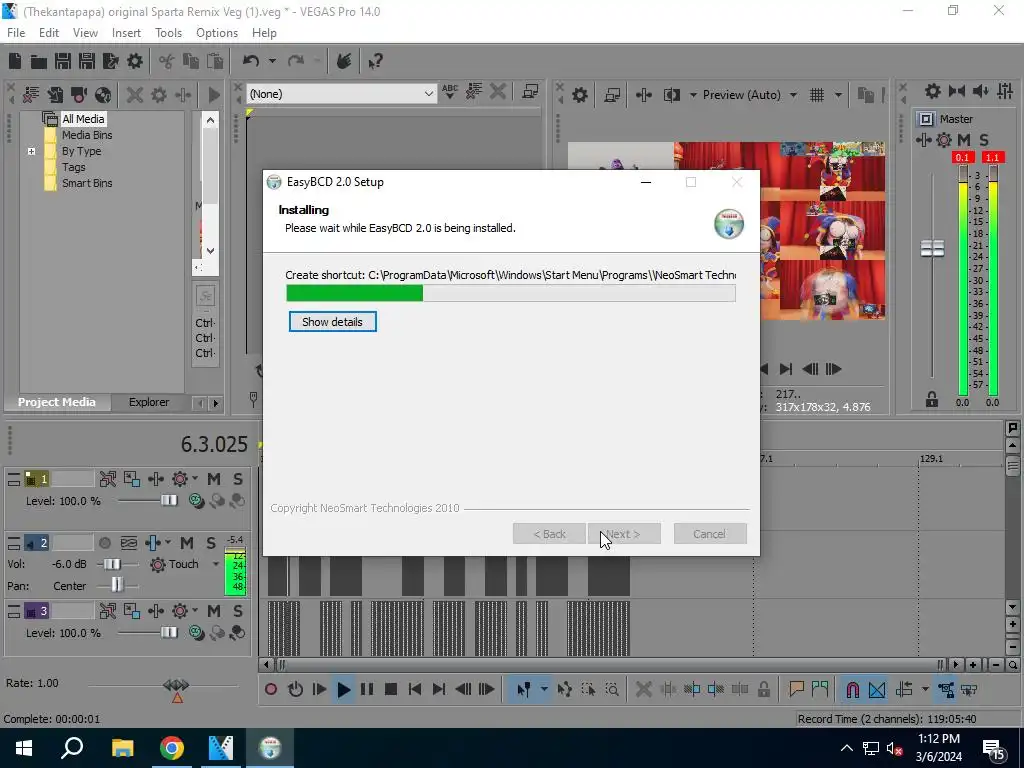Viewport: 1024px width, 768px height.
Task: Click the Open folder icon in VEGAS toolbar
Action: click(x=39, y=61)
